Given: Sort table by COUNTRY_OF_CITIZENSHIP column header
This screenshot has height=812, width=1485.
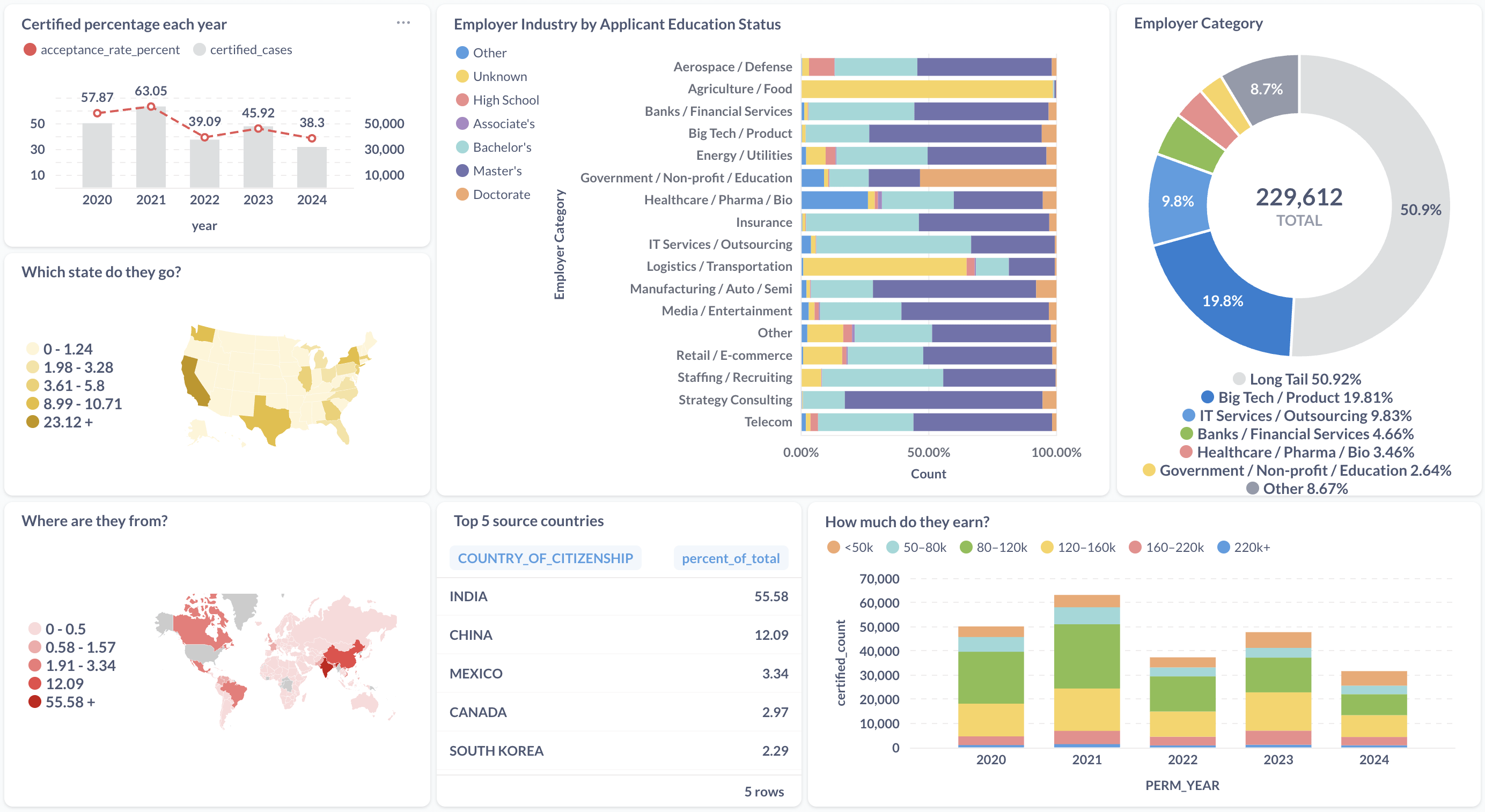Looking at the screenshot, I should [546, 558].
